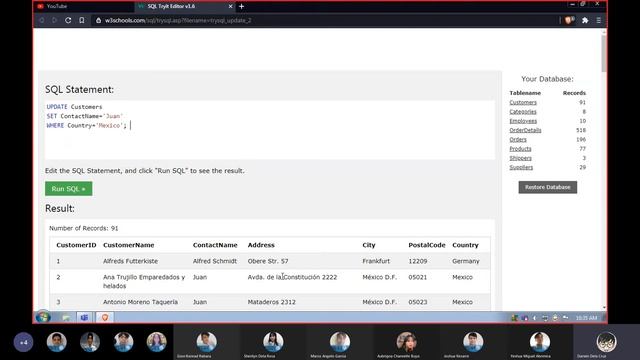Select Sherilyn Dela Rosa participant tile
The image size is (640, 360).
(273, 343)
